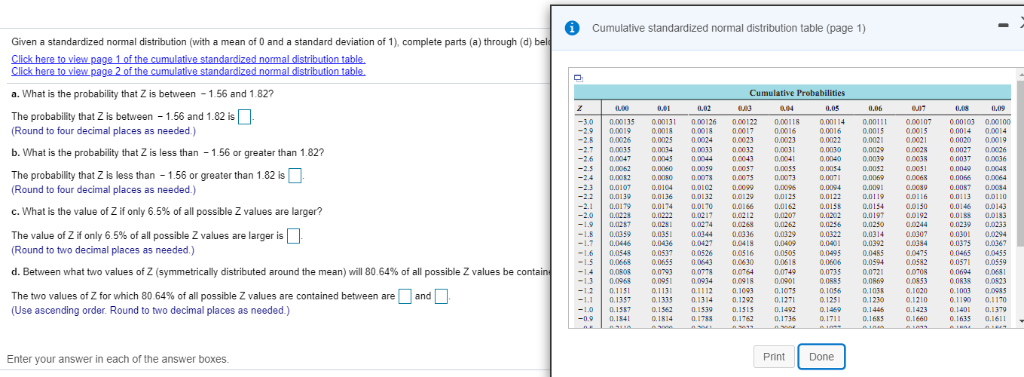Click the dialog title 'Cumulative standardized normal distribution table (page 1)'

[x=729, y=28]
